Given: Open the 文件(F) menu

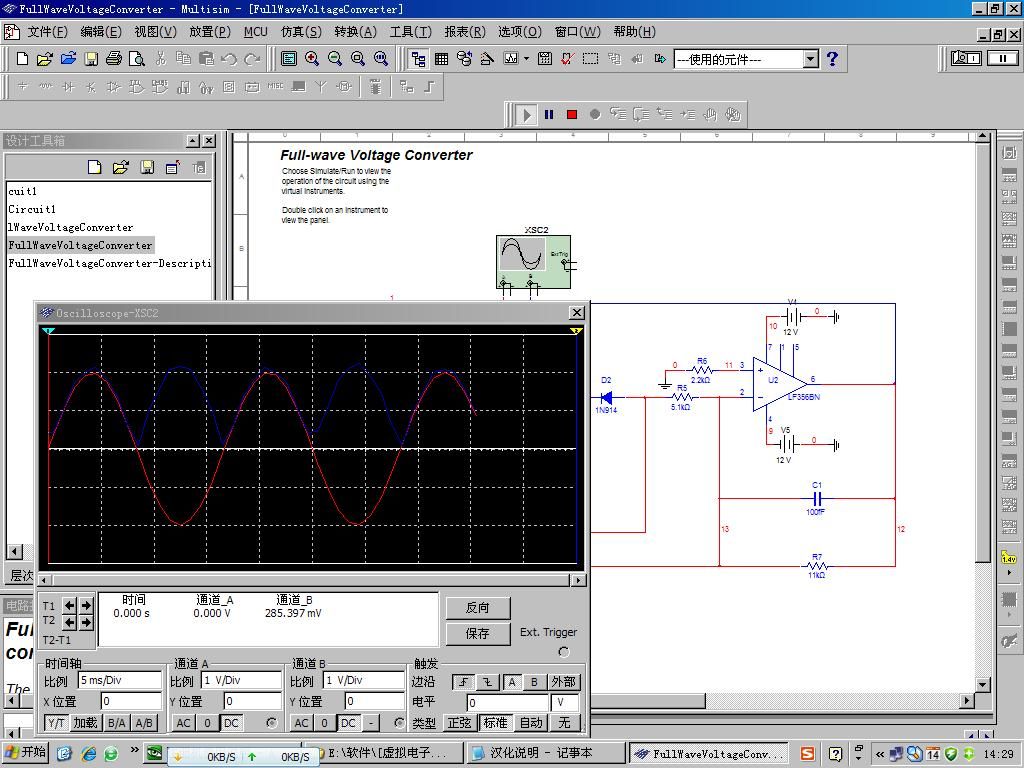Looking at the screenshot, I should click(x=48, y=31).
